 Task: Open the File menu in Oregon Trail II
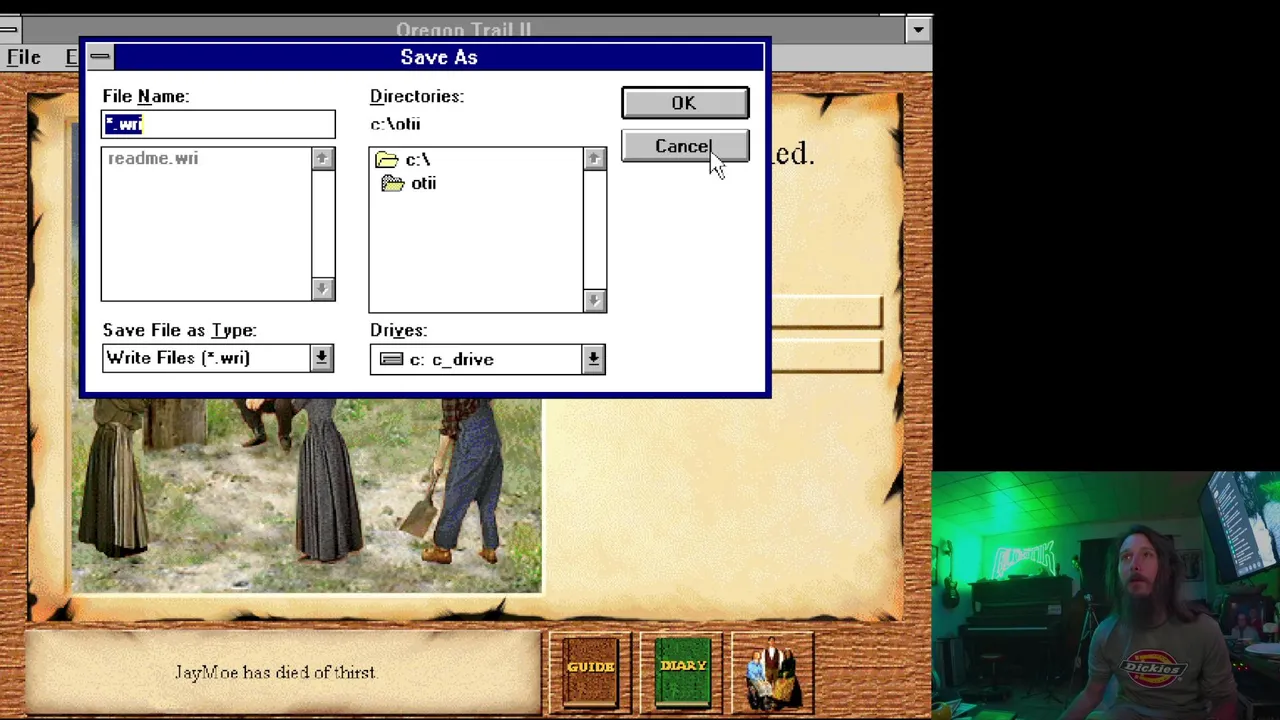(24, 57)
